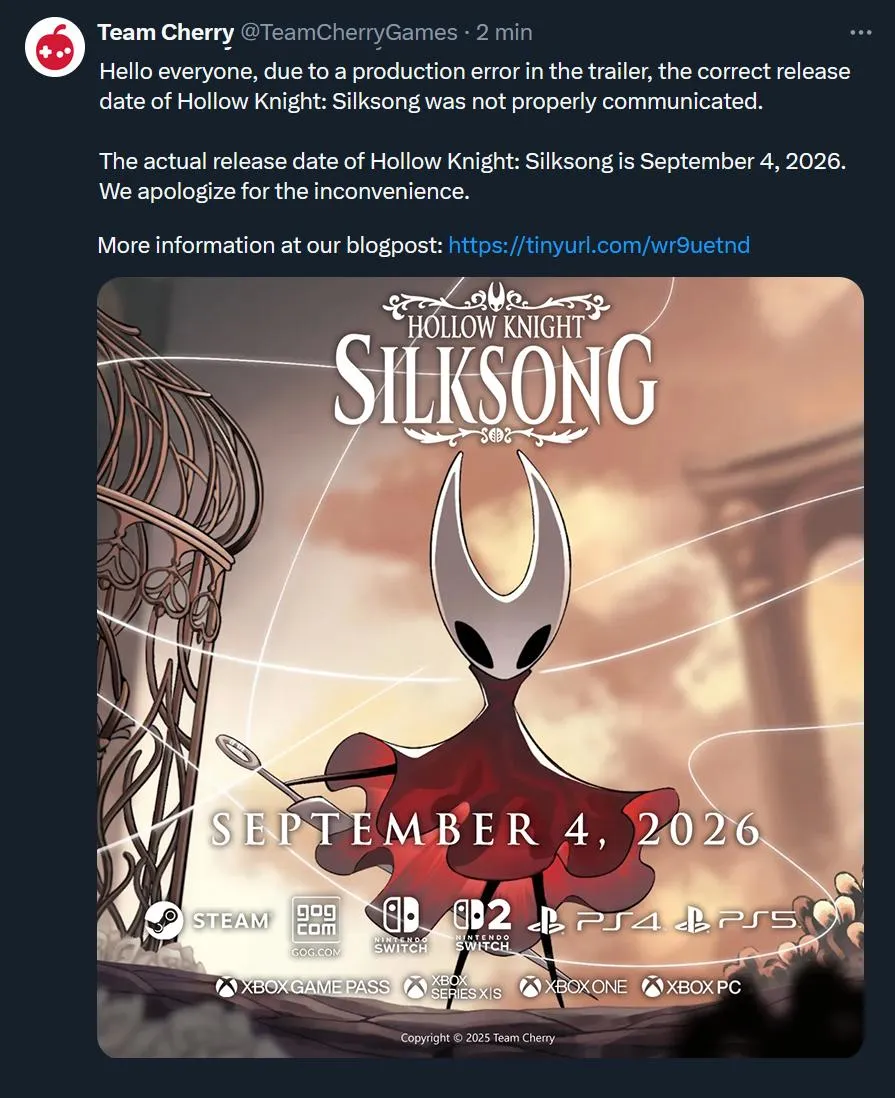Click the Silksong title logo
Viewport: 895px width, 1098px height.
click(x=496, y=364)
